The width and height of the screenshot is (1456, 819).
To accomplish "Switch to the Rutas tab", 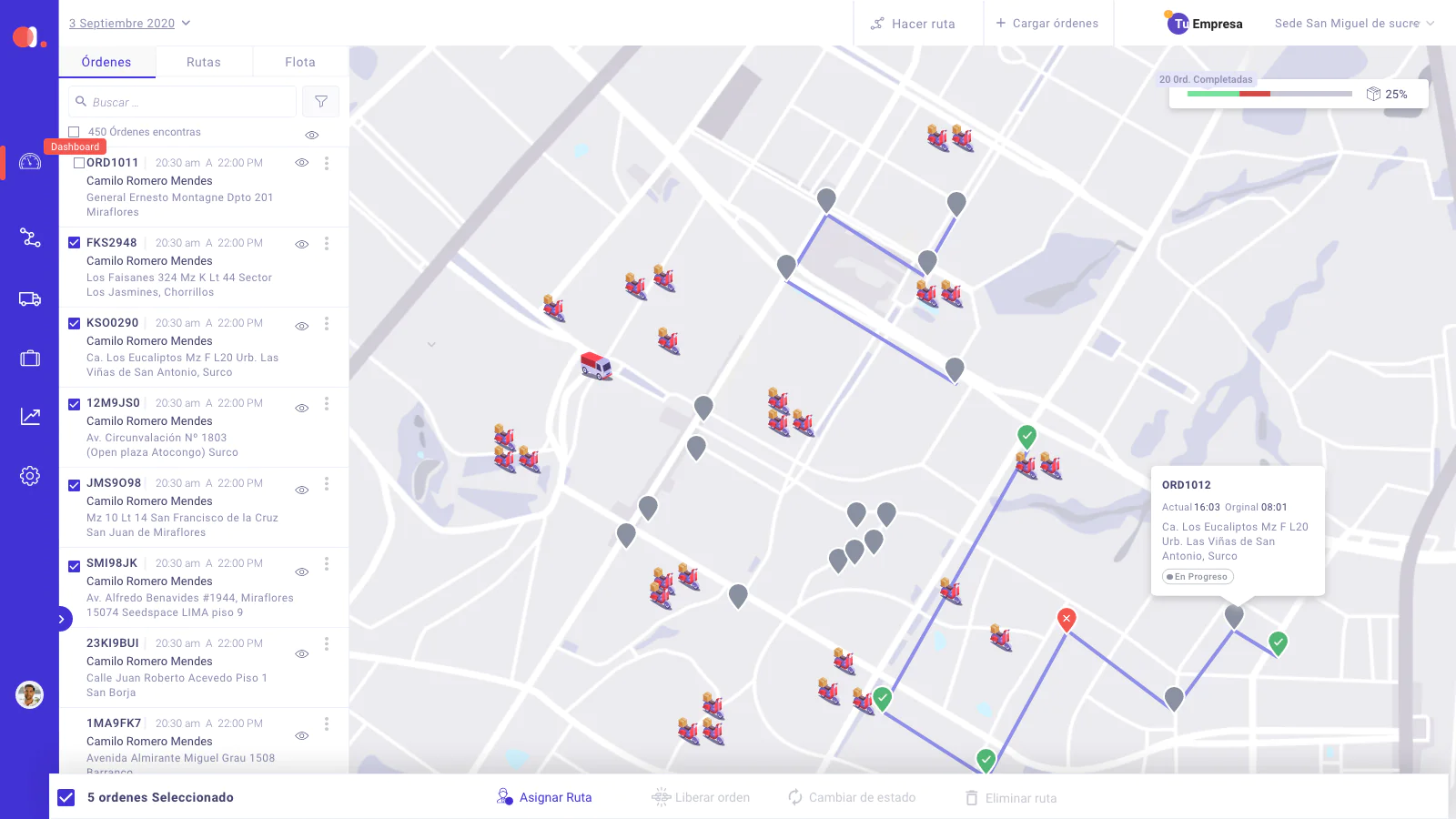I will [204, 62].
